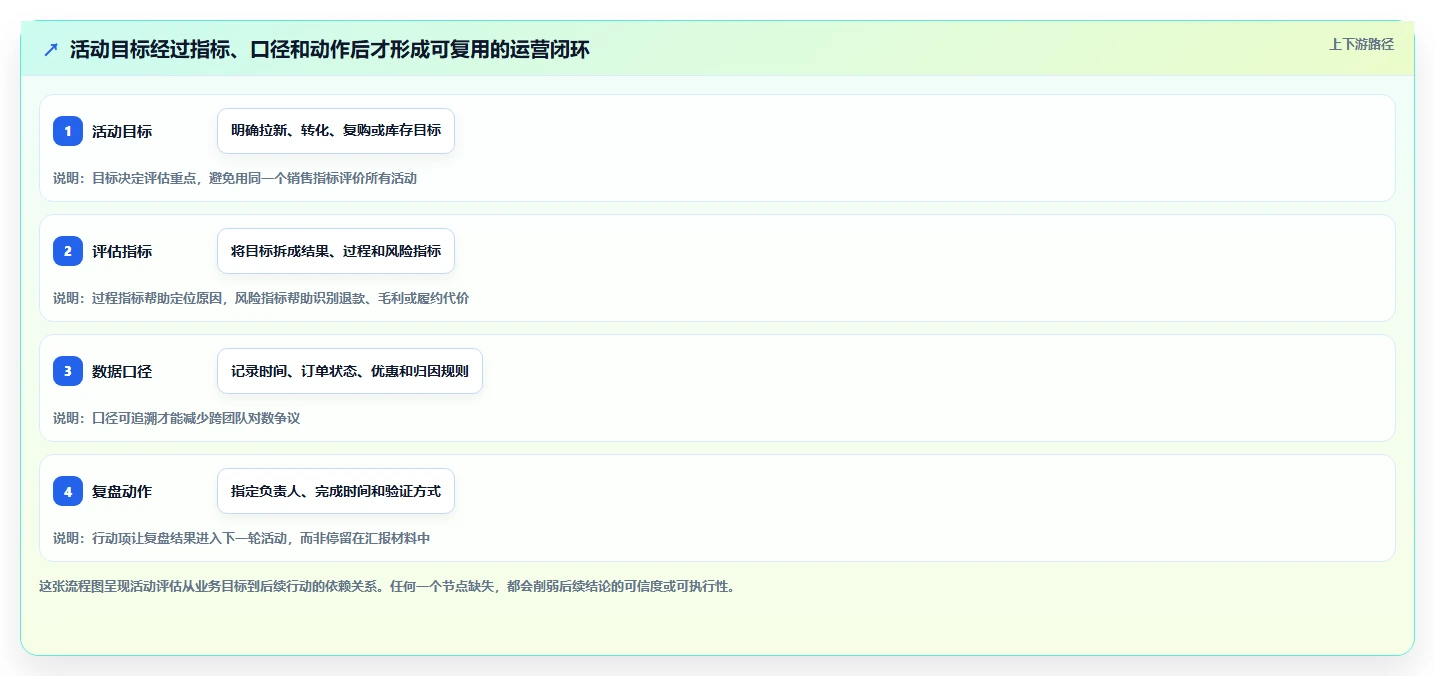Select the 指定负责人、完成时间和验证方式 chip
Image resolution: width=1435 pixels, height=676 pixels.
click(336, 491)
